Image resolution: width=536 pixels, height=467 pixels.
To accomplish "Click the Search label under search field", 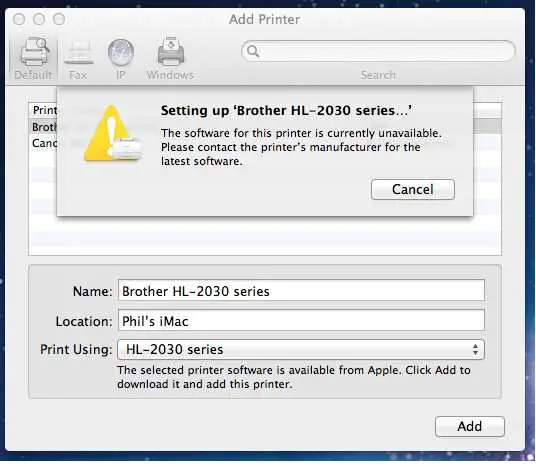I will [x=378, y=75].
